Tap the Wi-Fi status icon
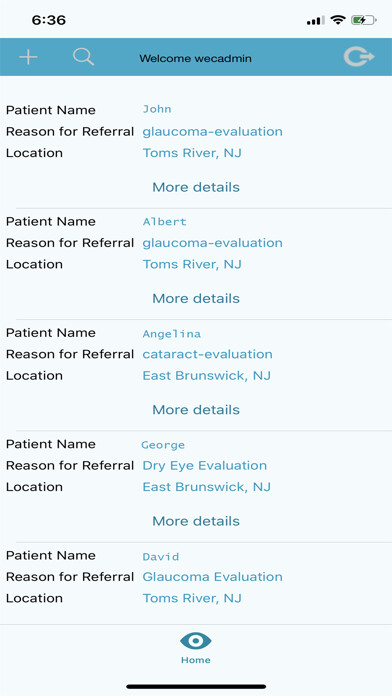Image resolution: width=392 pixels, height=696 pixels. (338, 20)
